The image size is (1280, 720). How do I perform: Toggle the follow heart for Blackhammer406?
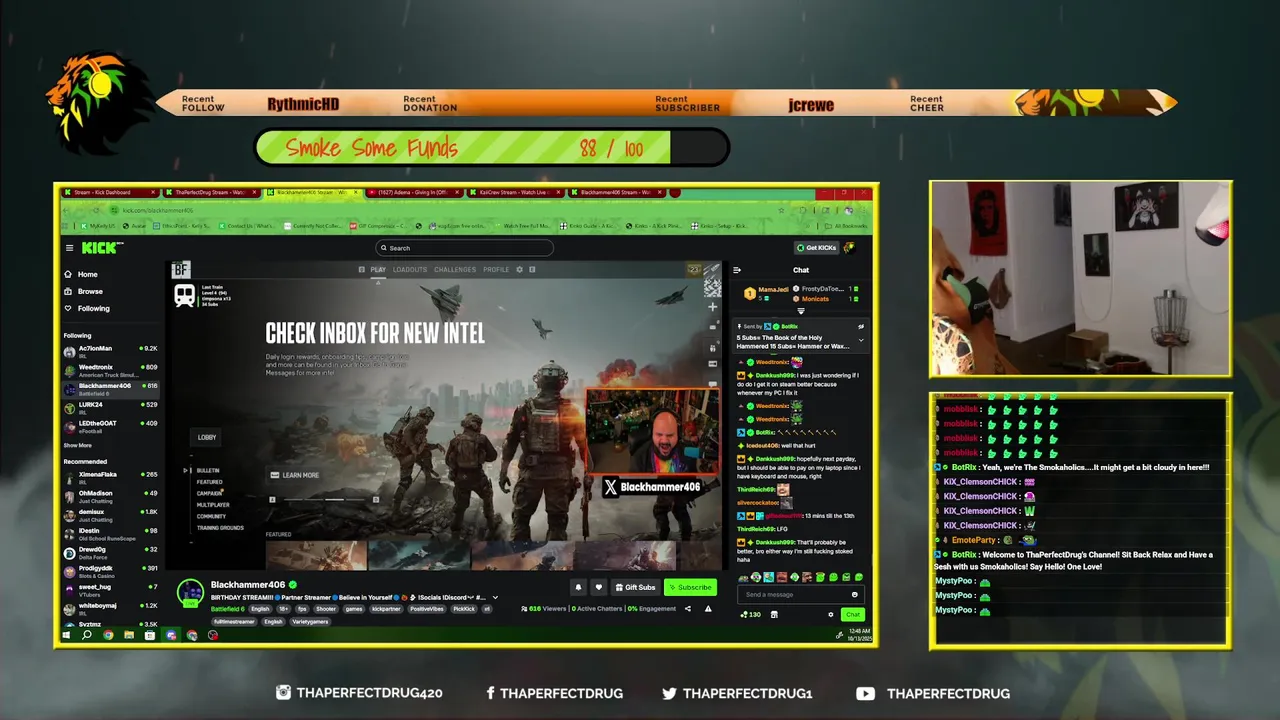[x=598, y=587]
